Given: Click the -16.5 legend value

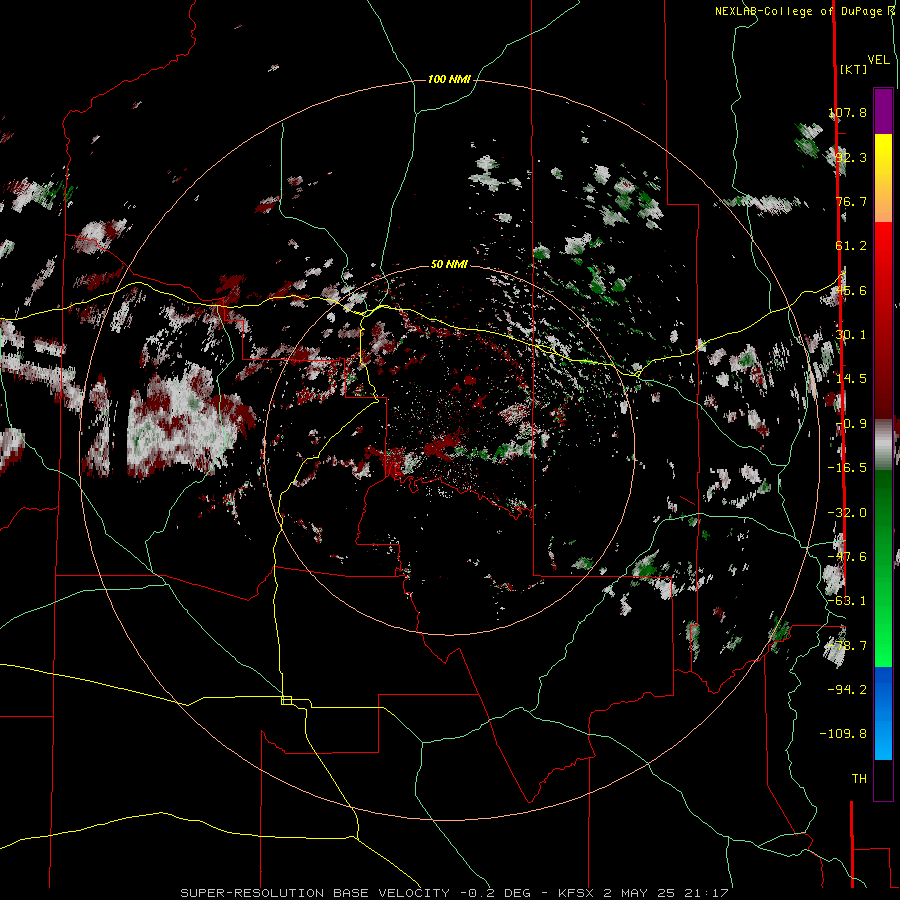Looking at the screenshot, I should coord(847,468).
